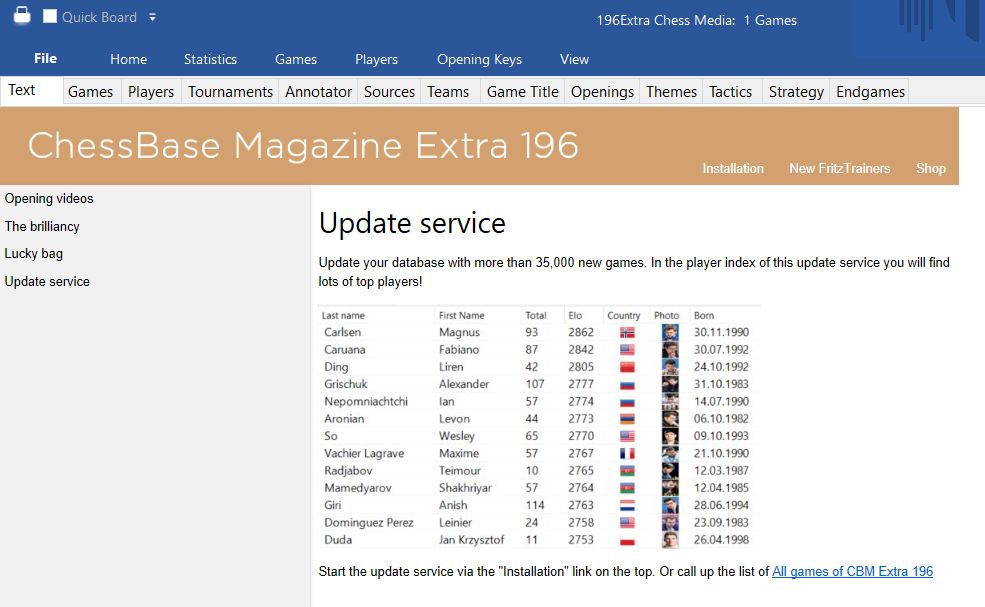This screenshot has height=607, width=985.
Task: Click Russian flag in Grischuk row
Action: pyautogui.click(x=627, y=385)
